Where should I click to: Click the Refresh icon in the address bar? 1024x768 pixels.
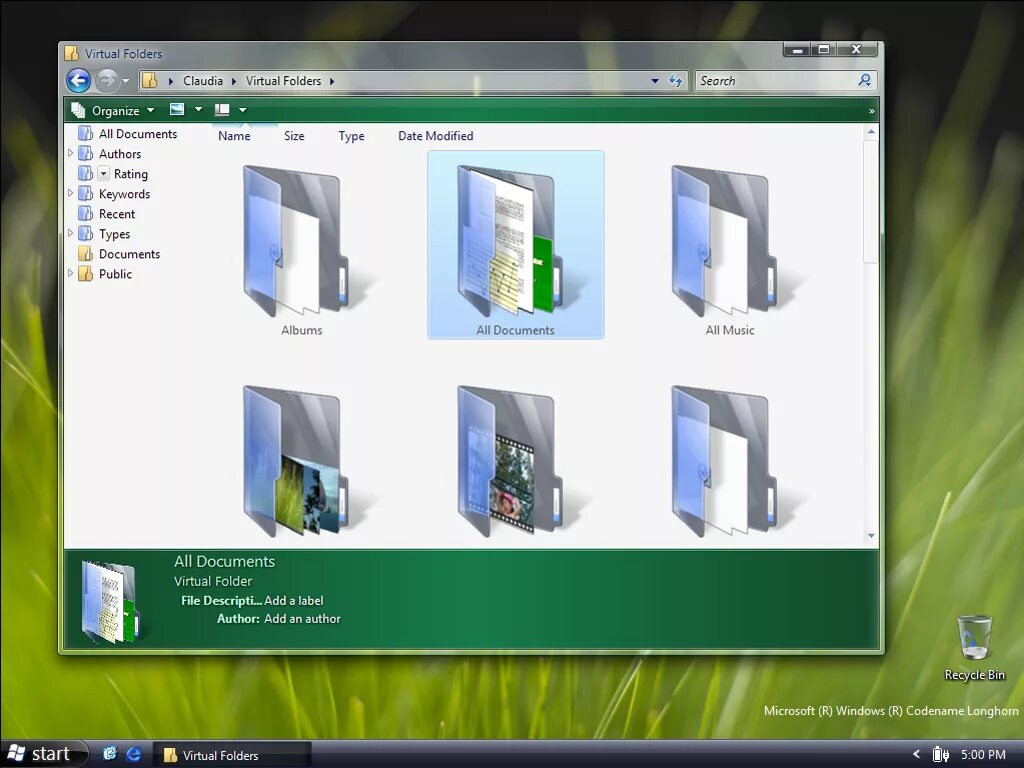pyautogui.click(x=675, y=81)
